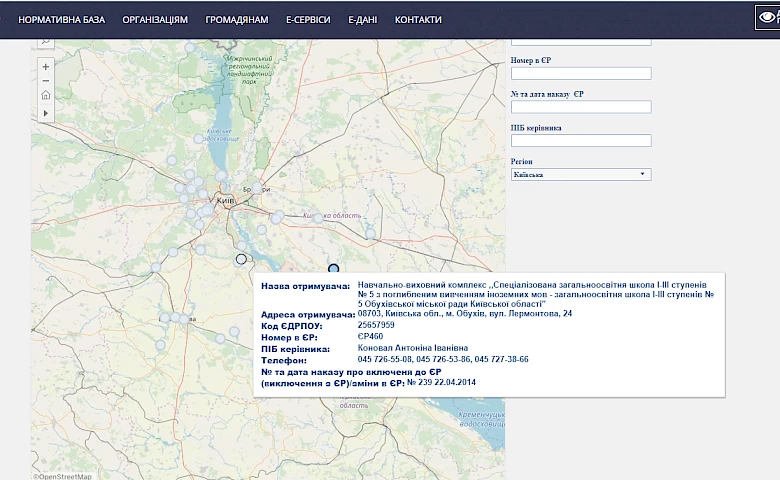The width and height of the screenshot is (780, 480).
Task: Click the outlined circle marker near Dnipro river
Action: click(x=241, y=259)
